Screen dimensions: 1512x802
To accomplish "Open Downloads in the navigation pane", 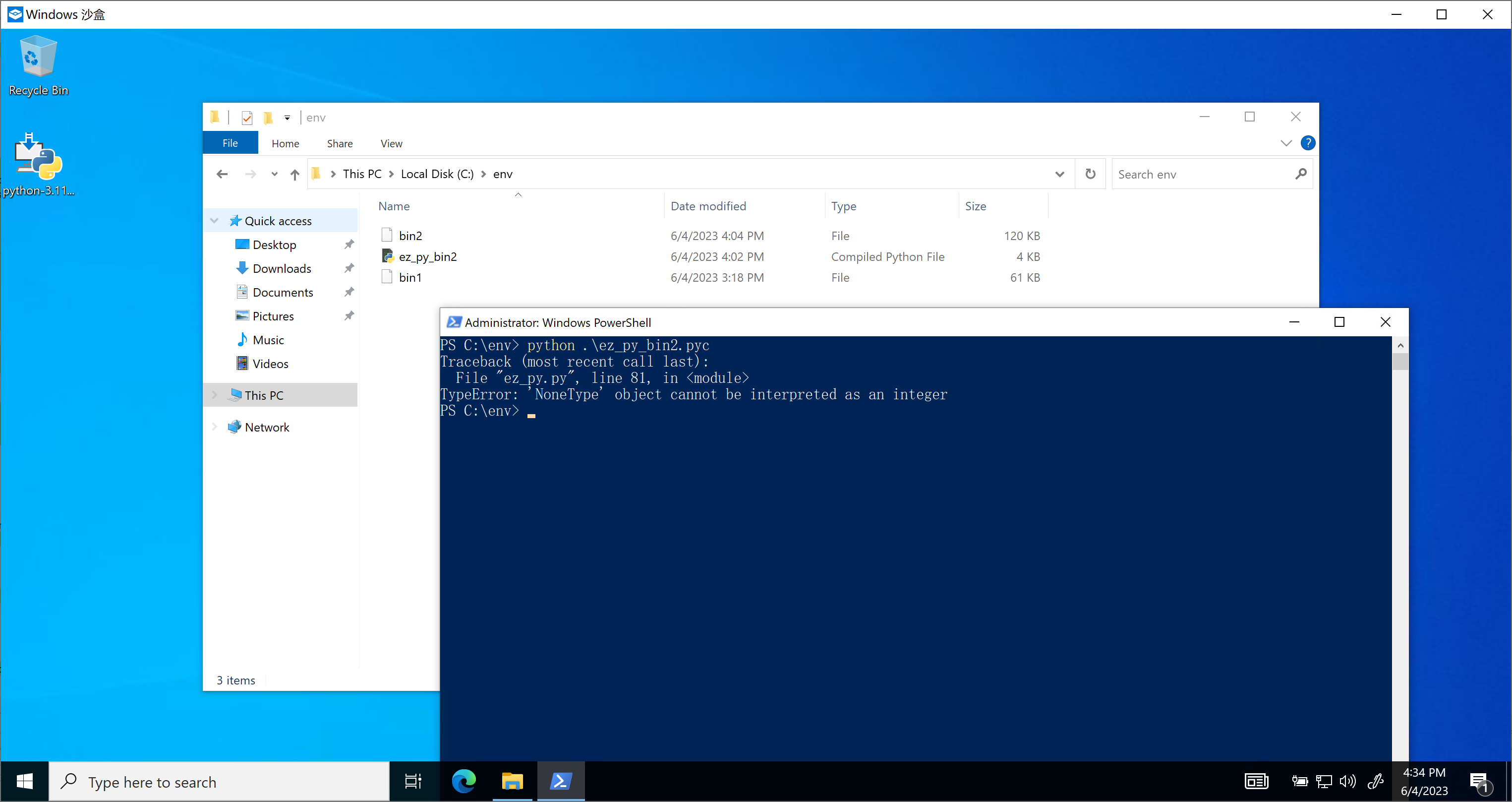I will 282,268.
